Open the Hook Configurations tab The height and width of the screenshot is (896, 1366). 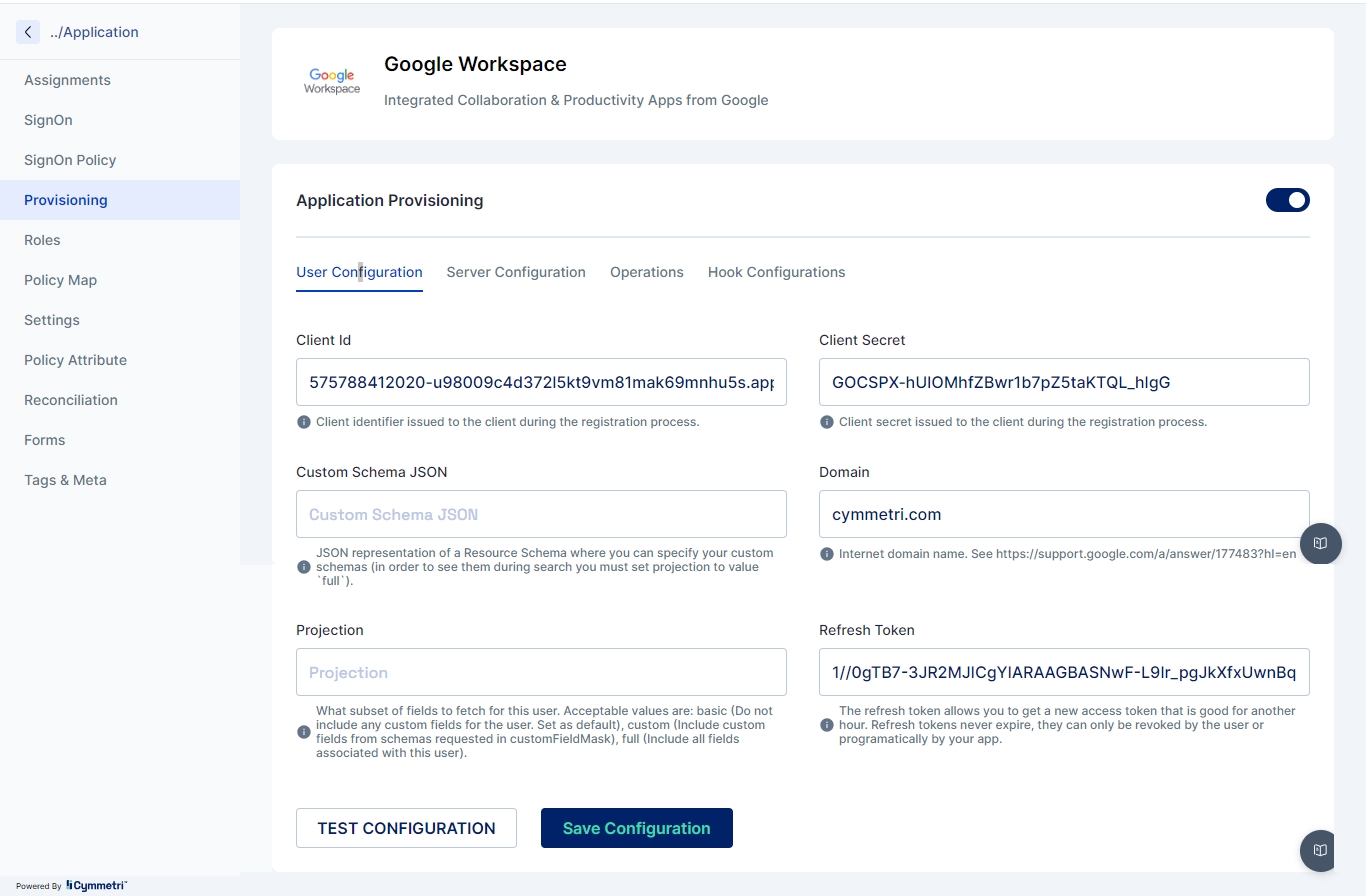point(777,272)
